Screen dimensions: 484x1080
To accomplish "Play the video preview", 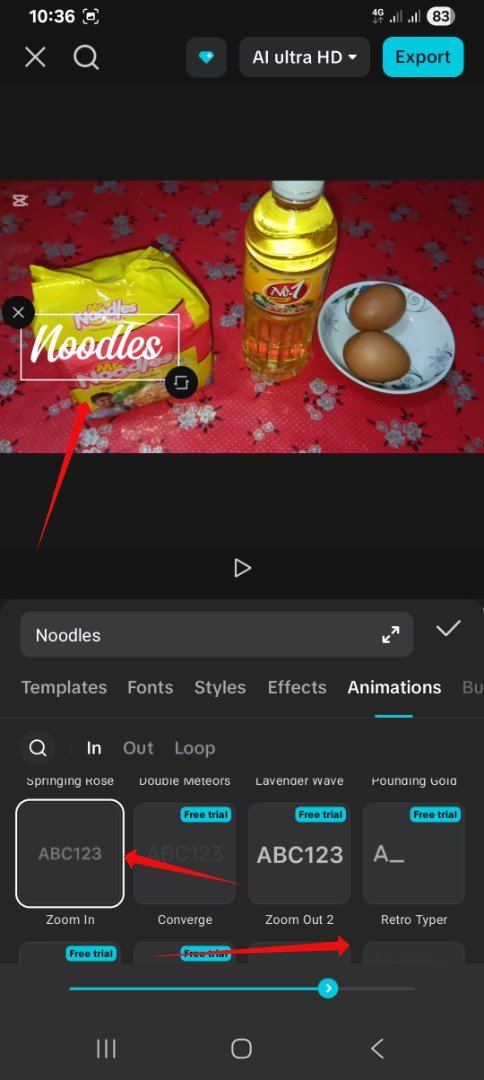I will (242, 568).
